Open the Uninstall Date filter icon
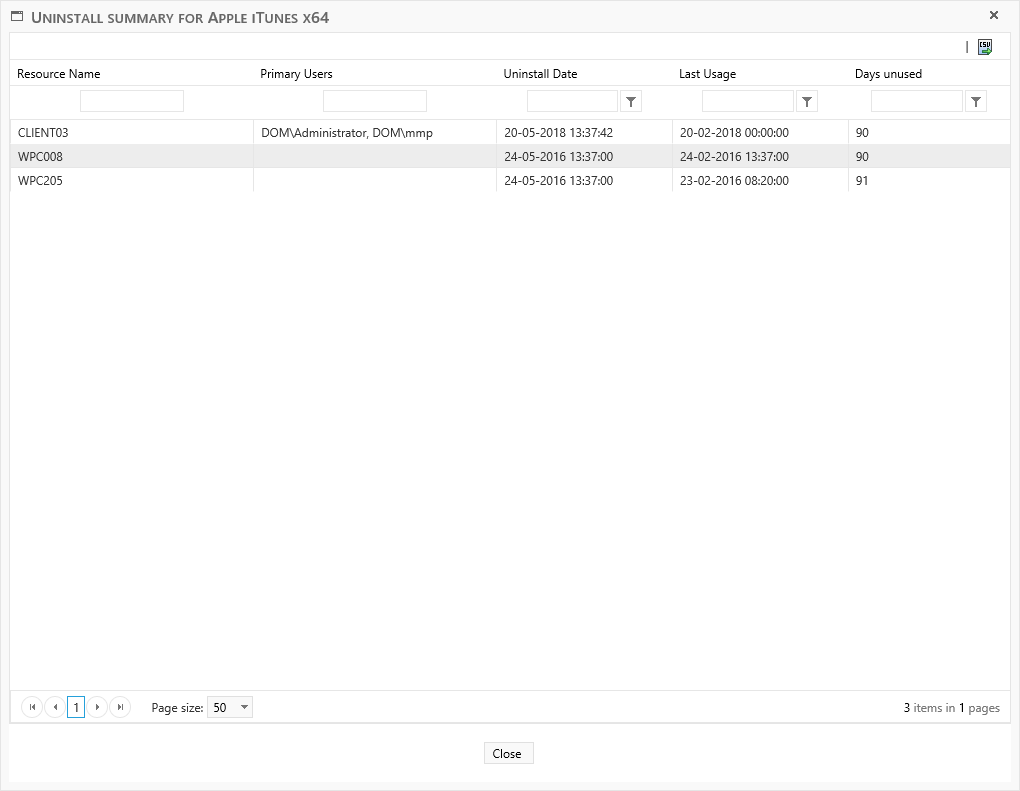The width and height of the screenshot is (1020, 791). point(631,101)
